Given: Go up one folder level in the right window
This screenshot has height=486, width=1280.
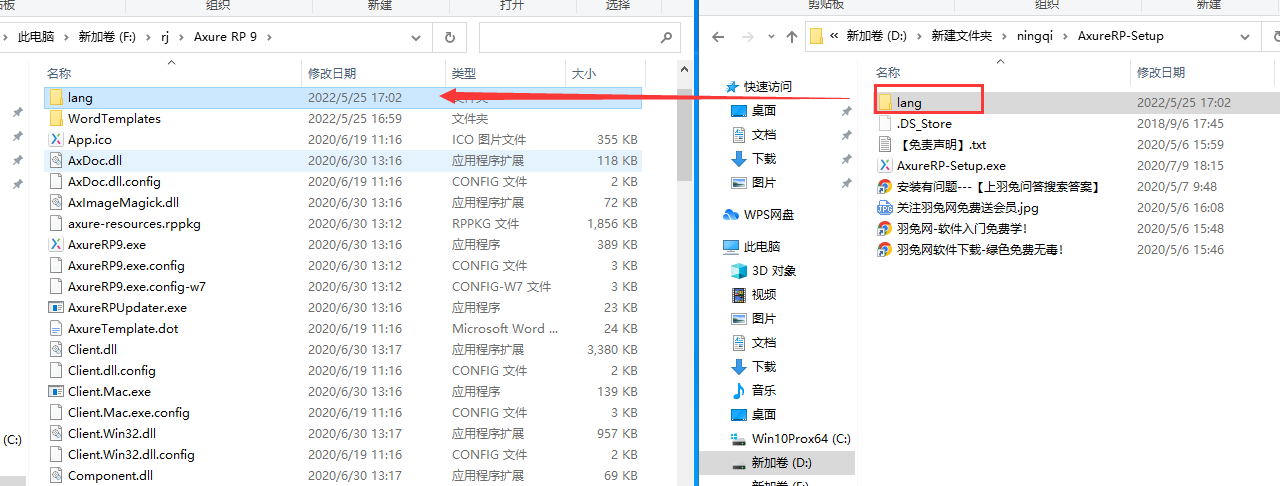Looking at the screenshot, I should [x=792, y=37].
